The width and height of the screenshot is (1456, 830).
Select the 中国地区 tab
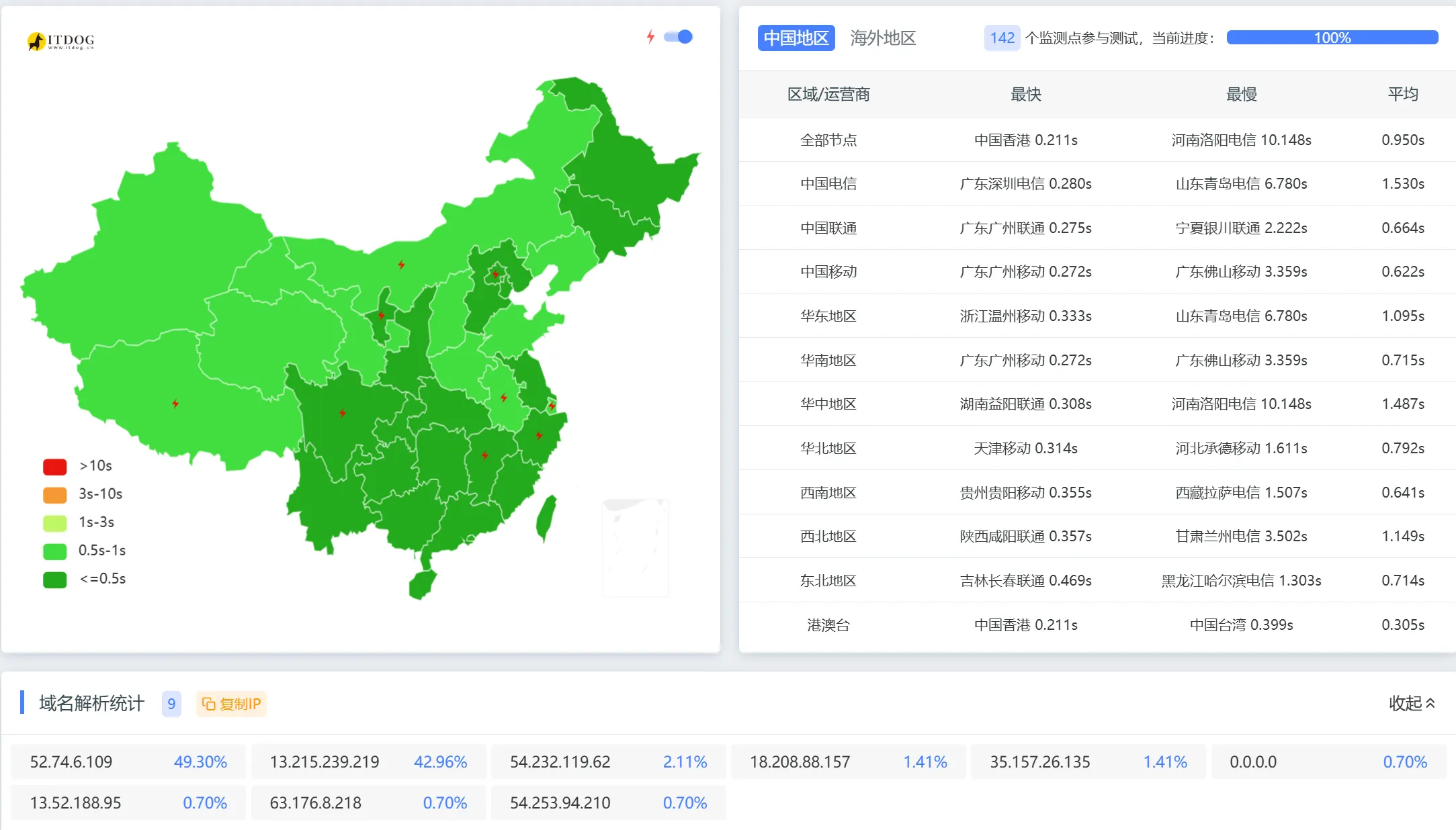pos(796,38)
